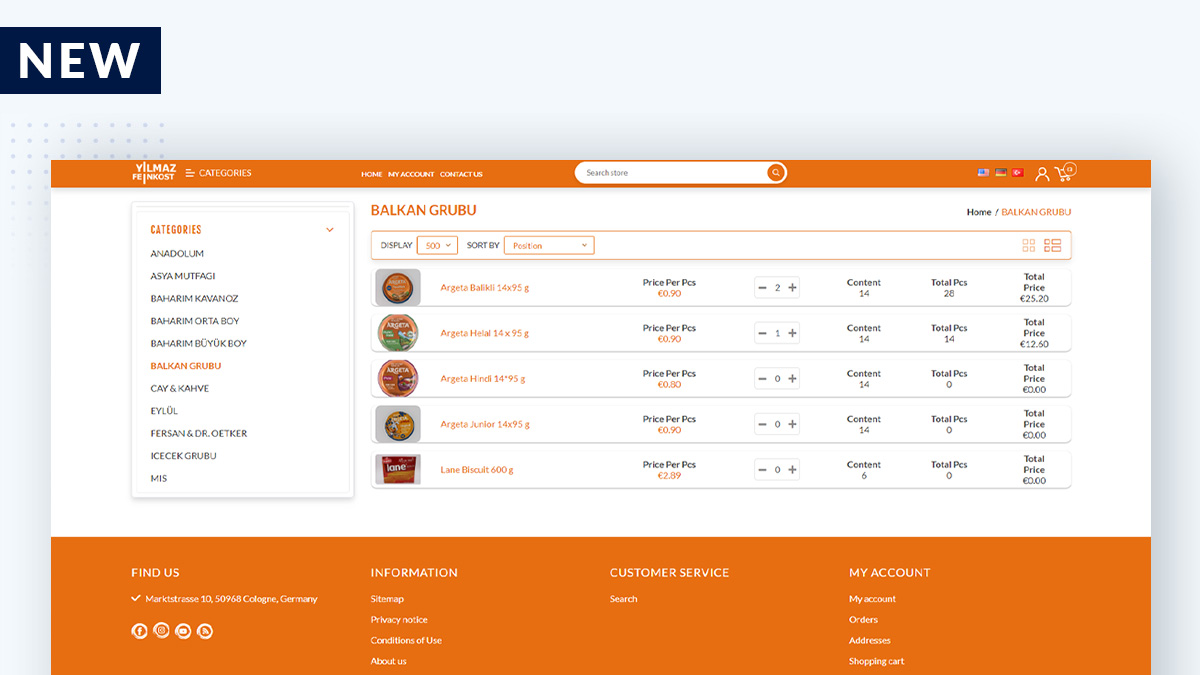Screen dimensions: 1200x675
Task: Switch to grid view layout
Action: (1029, 245)
